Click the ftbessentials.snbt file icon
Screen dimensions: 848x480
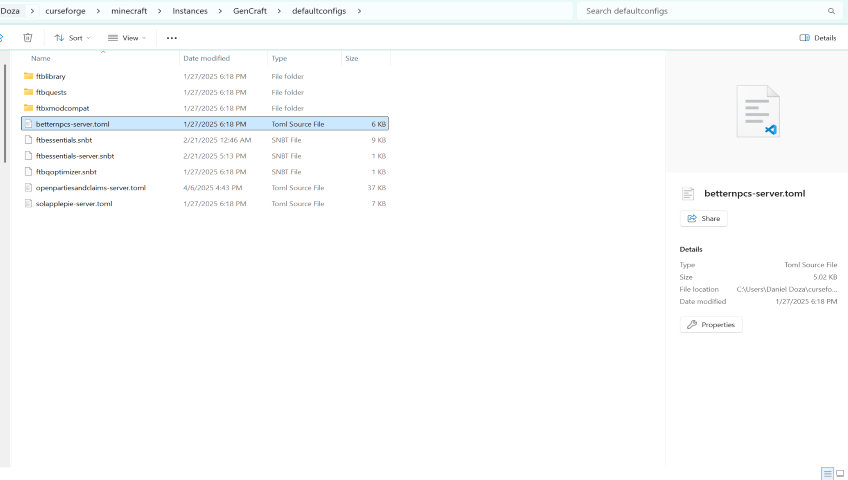tap(28, 140)
